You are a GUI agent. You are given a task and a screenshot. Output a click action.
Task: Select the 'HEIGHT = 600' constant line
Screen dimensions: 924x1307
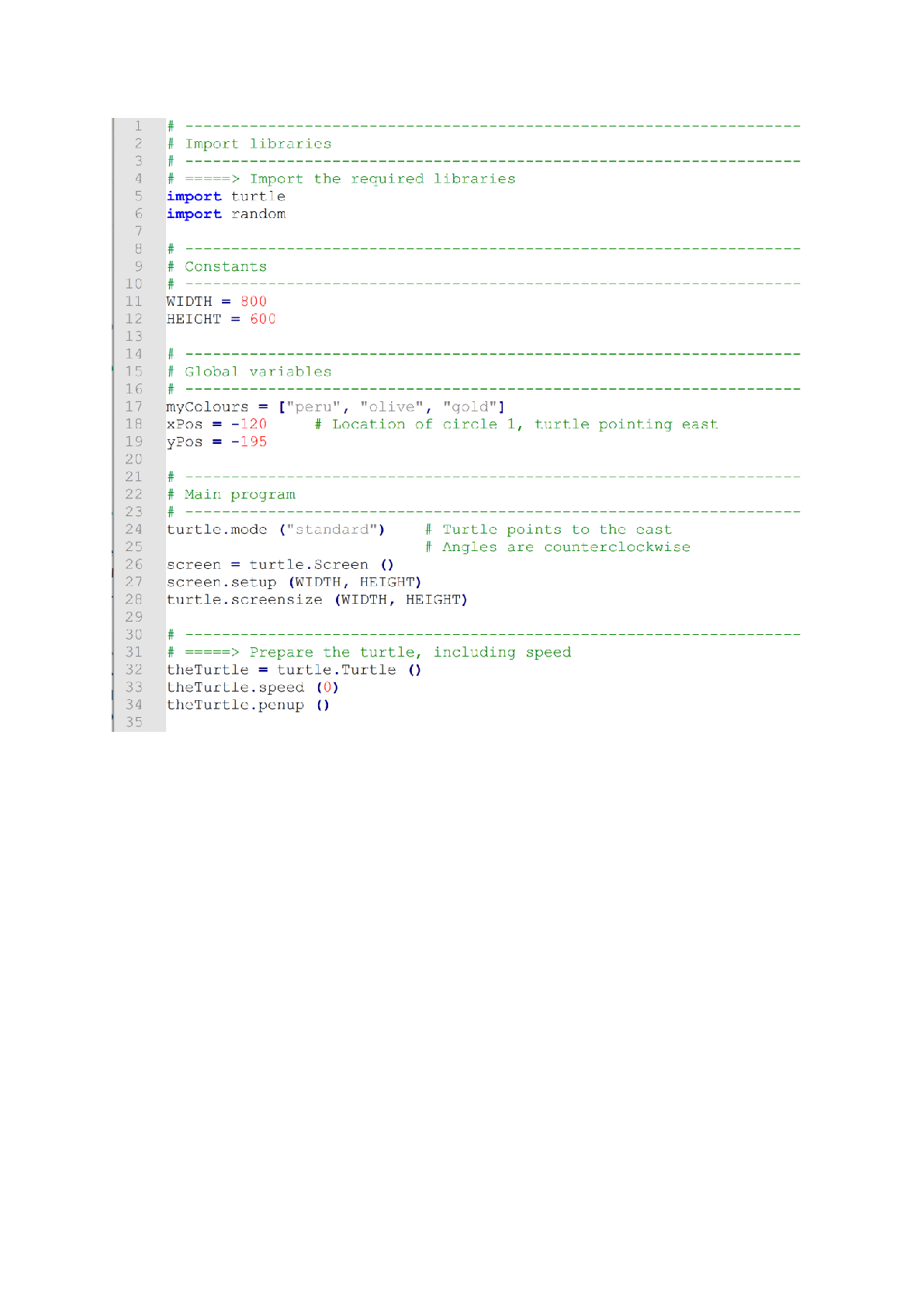(221, 319)
